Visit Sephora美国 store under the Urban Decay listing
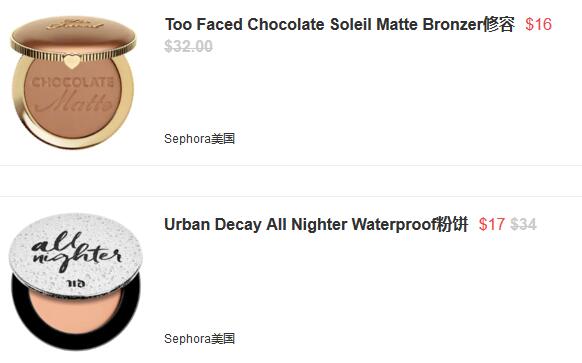Image resolution: width=582 pixels, height=363 pixels. point(200,339)
